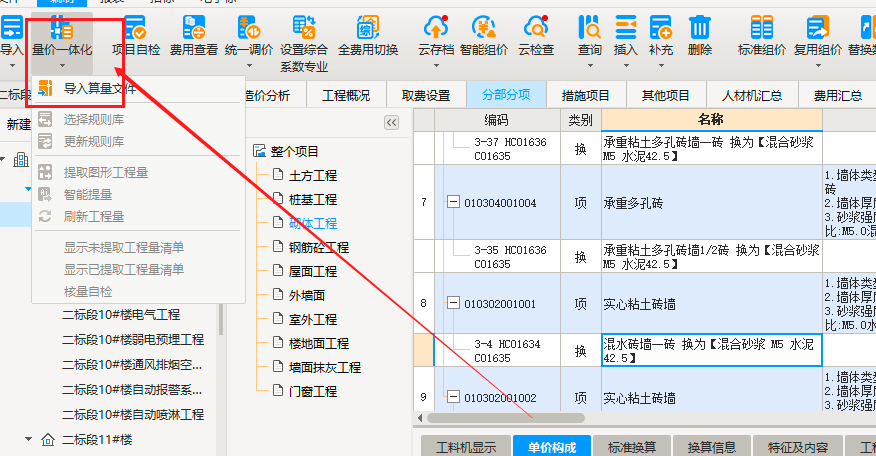Select 二标段10#楼电气工程 project
Image resolution: width=876 pixels, height=456 pixels.
click(x=121, y=315)
